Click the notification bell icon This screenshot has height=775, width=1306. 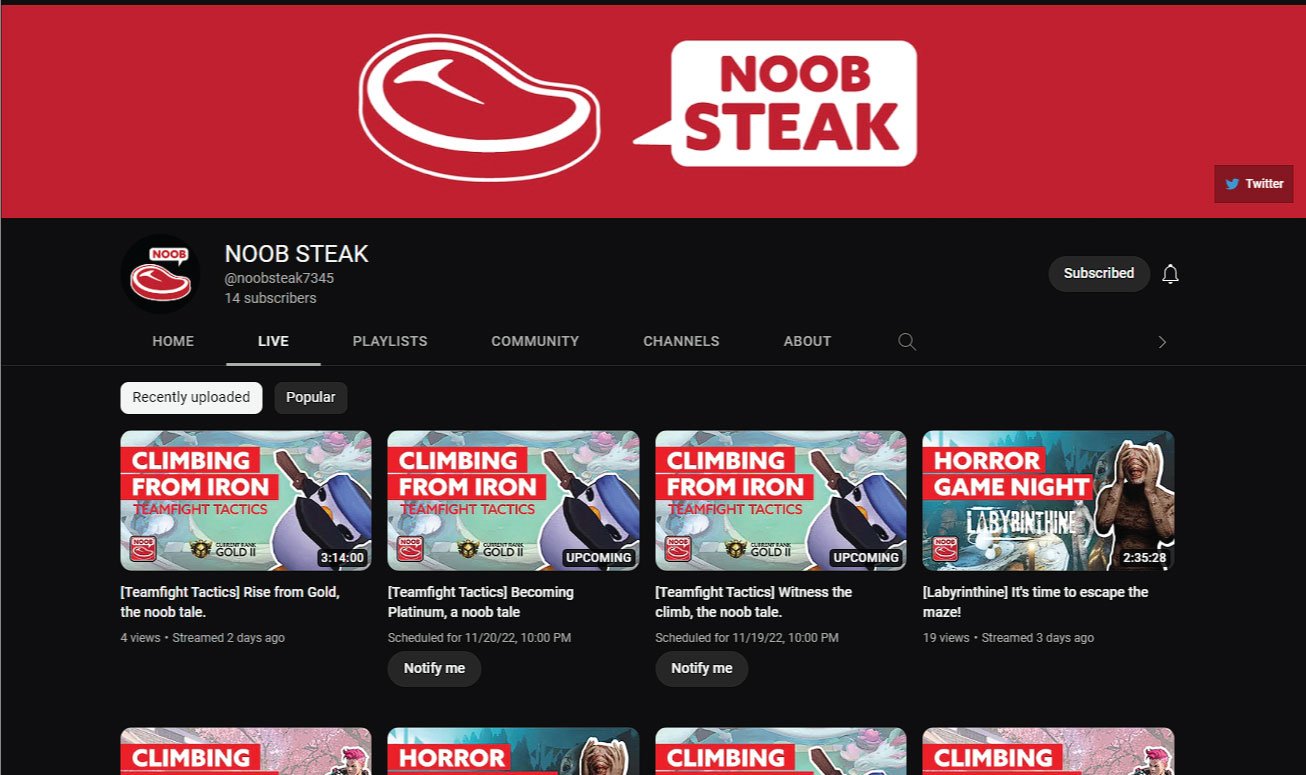pyautogui.click(x=1170, y=274)
